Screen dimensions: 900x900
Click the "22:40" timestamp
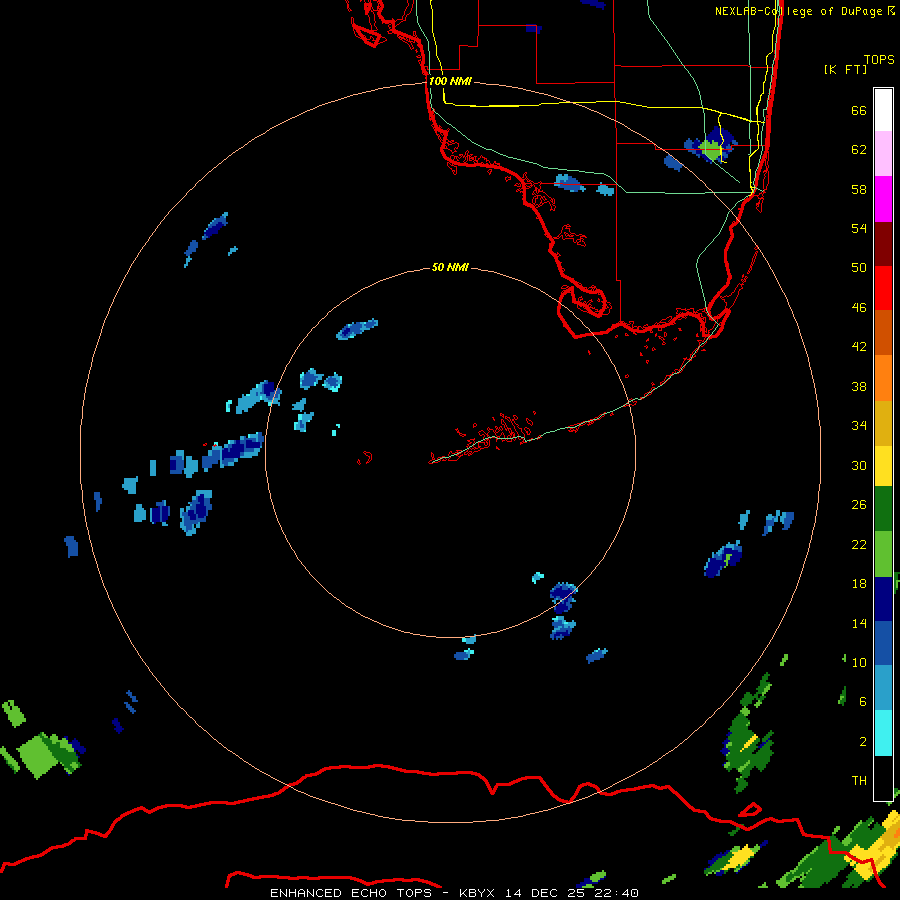click(x=616, y=893)
